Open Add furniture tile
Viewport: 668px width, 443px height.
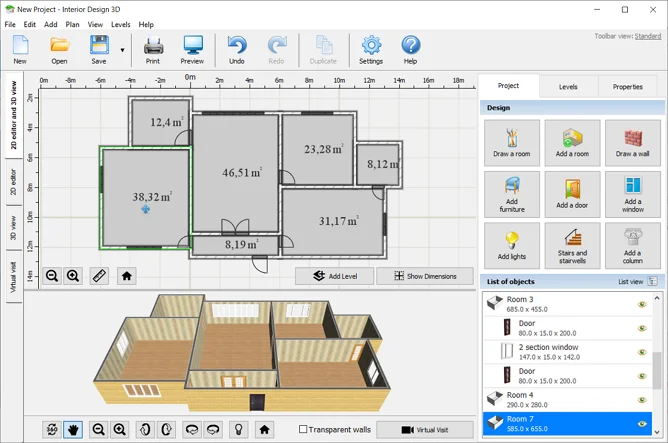(x=512, y=194)
